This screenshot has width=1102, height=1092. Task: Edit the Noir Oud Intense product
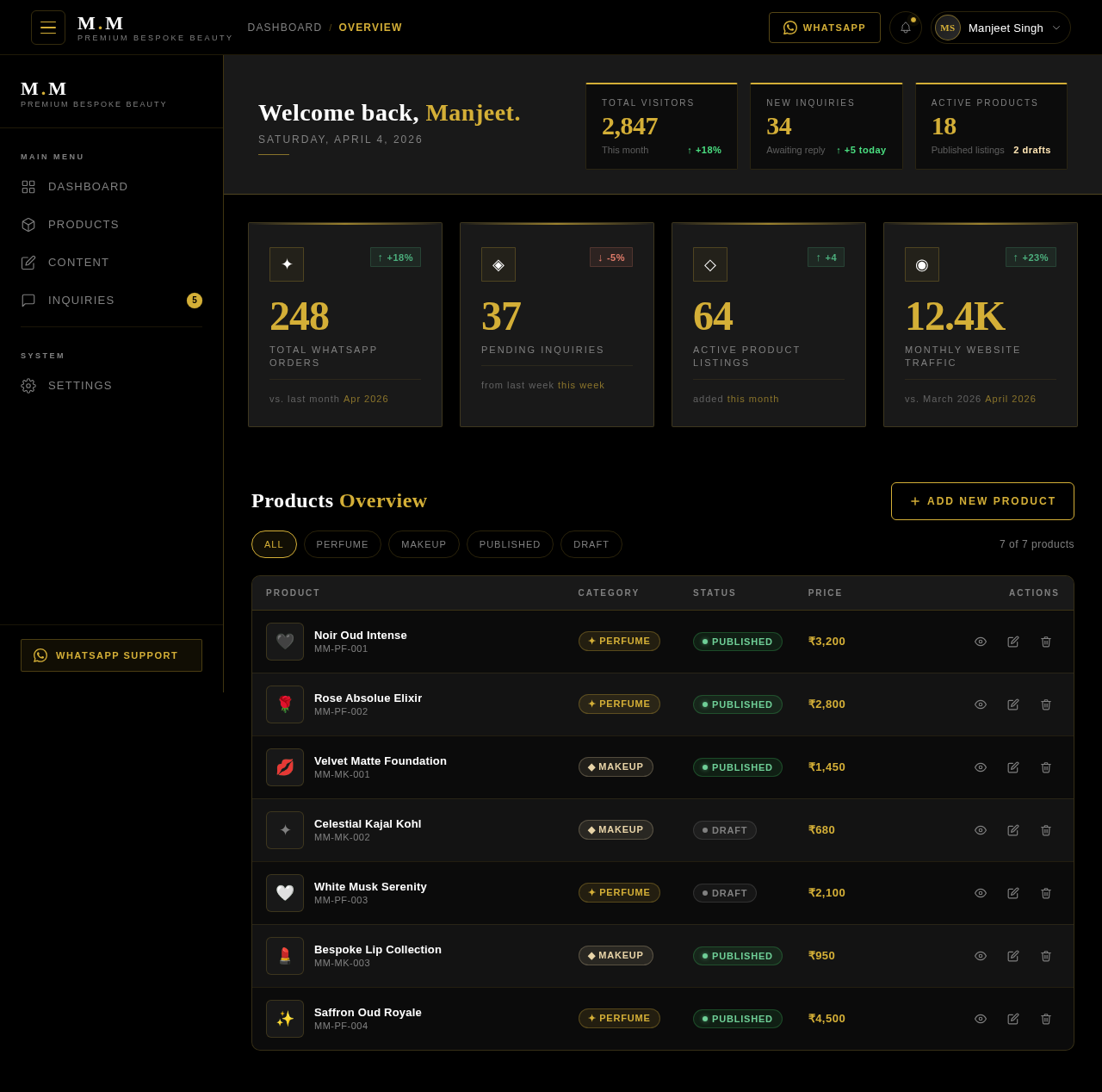(1013, 642)
